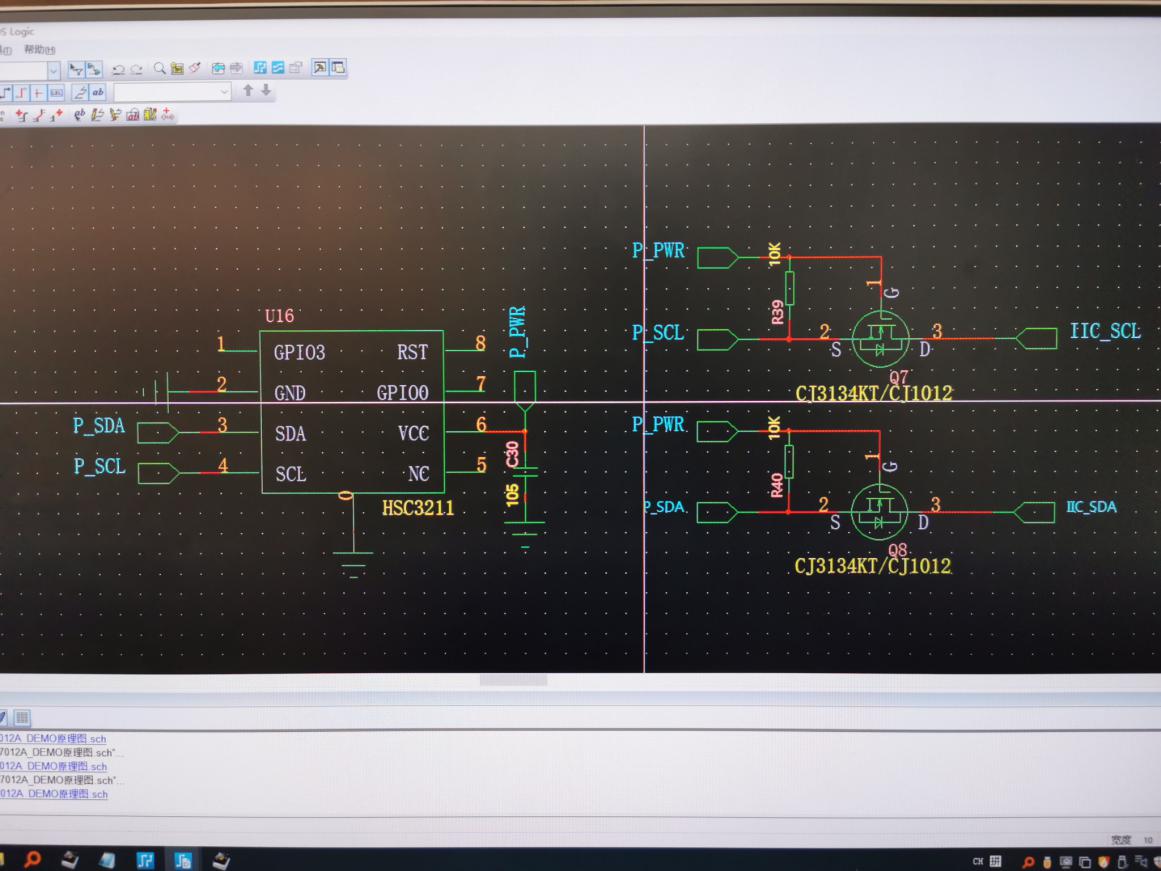The width and height of the screenshot is (1161, 871).
Task: Select the magnifying glass Zoom tool
Action: point(159,68)
